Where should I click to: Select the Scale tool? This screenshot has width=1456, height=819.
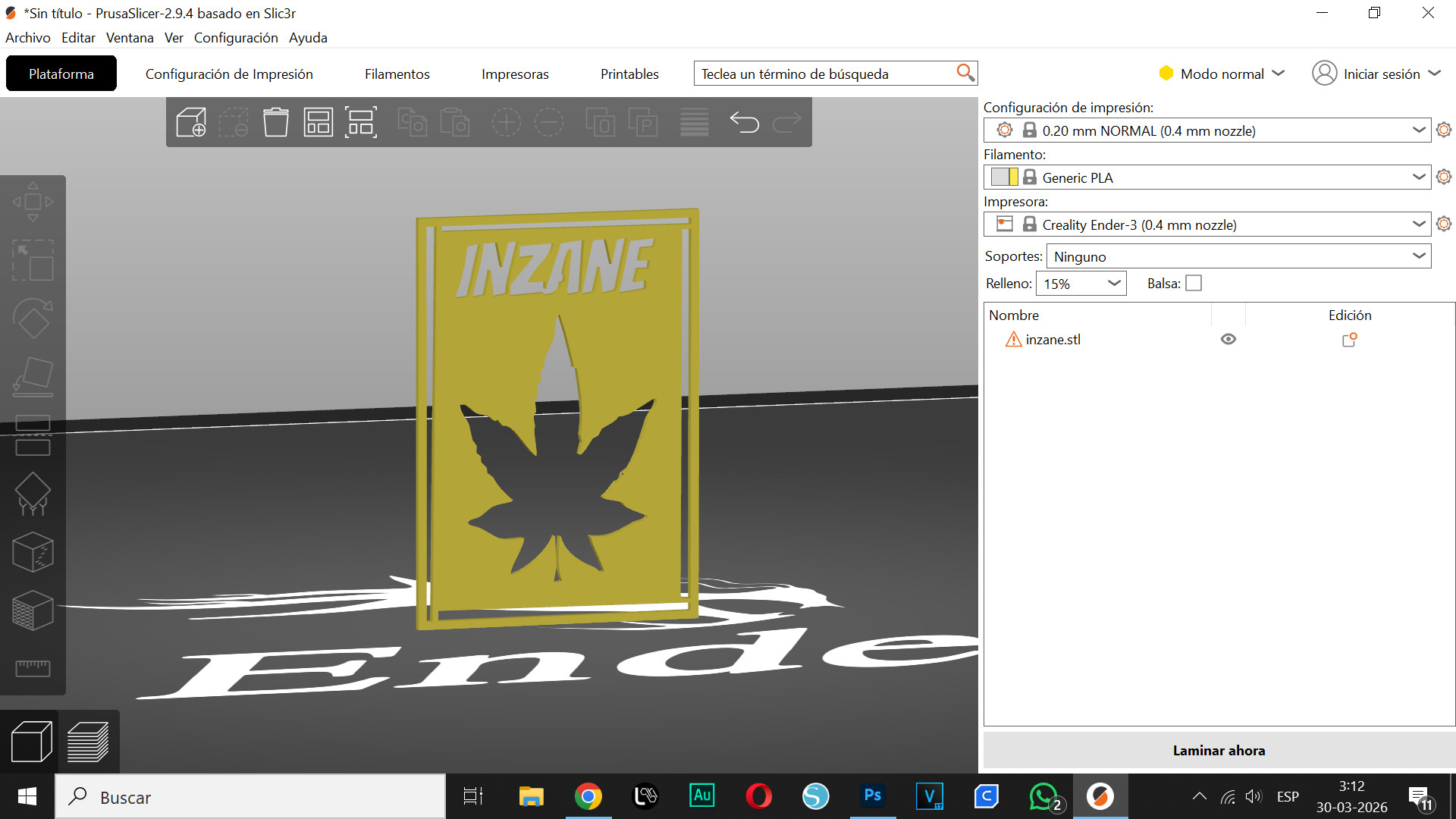pos(33,261)
